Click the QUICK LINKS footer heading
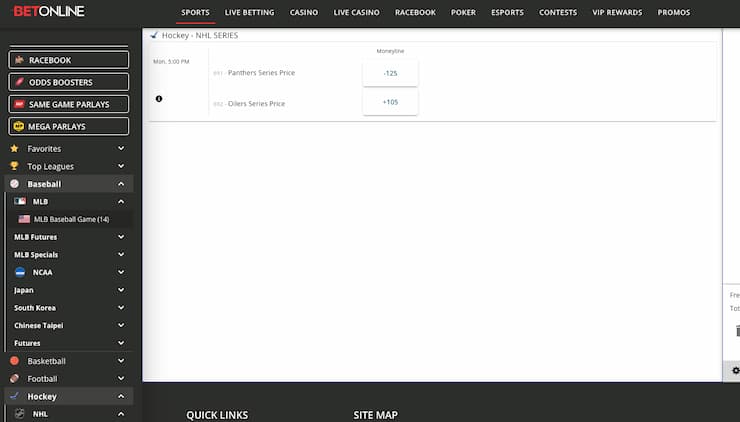Image resolution: width=740 pixels, height=422 pixels. coord(217,415)
